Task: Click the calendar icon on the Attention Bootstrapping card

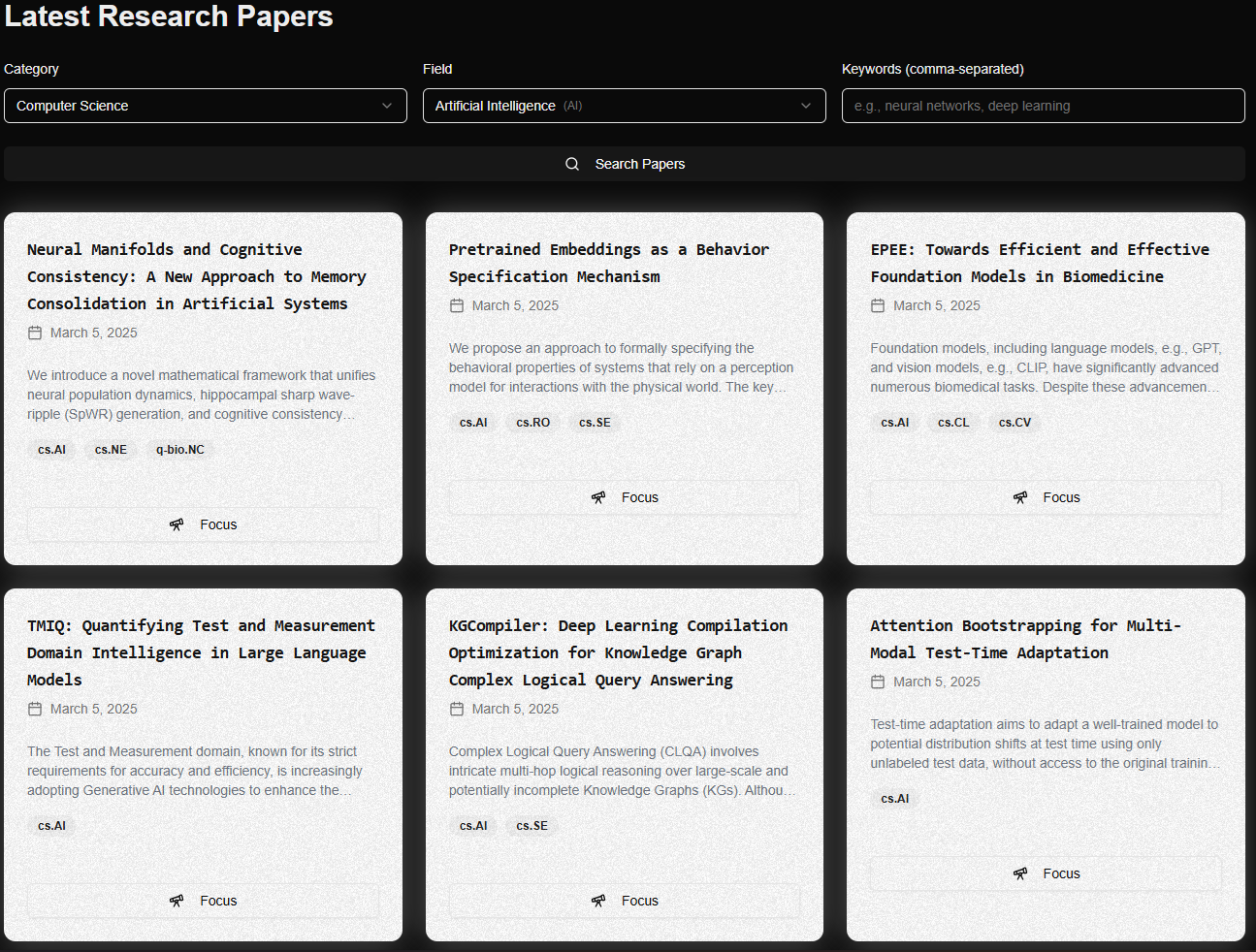Action: pyautogui.click(x=877, y=681)
